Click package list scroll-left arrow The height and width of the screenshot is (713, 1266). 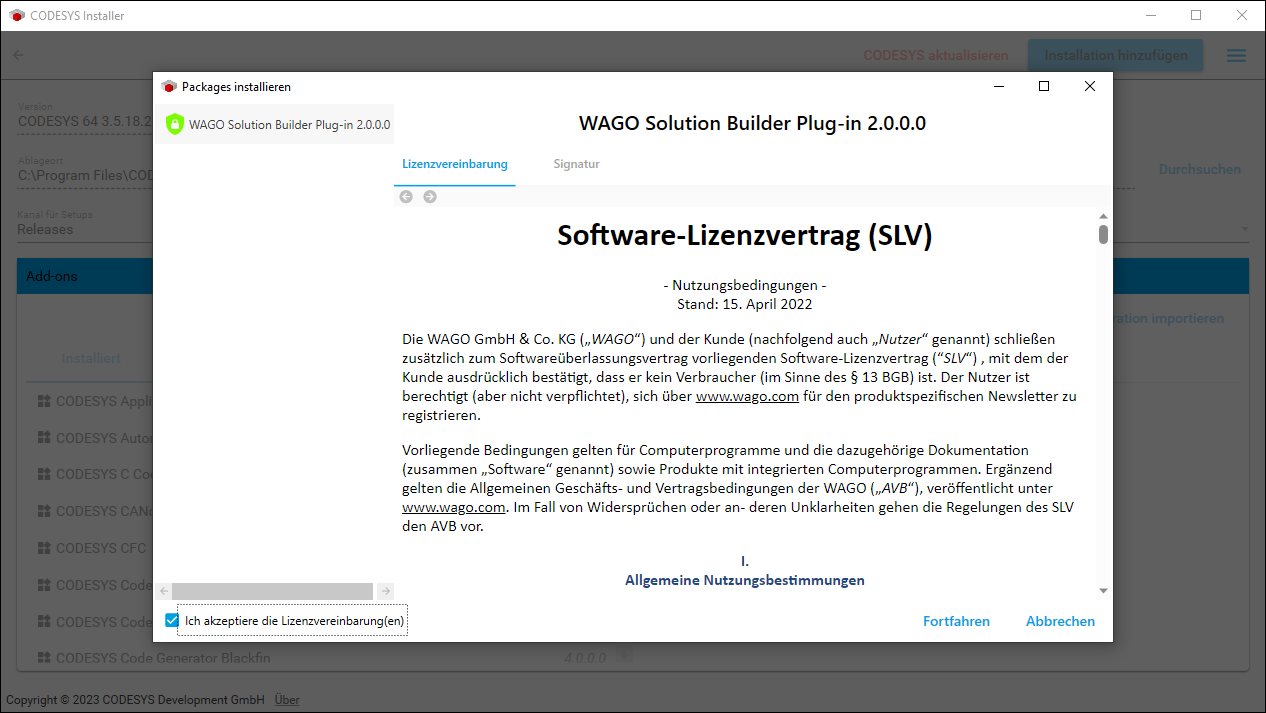(164, 591)
